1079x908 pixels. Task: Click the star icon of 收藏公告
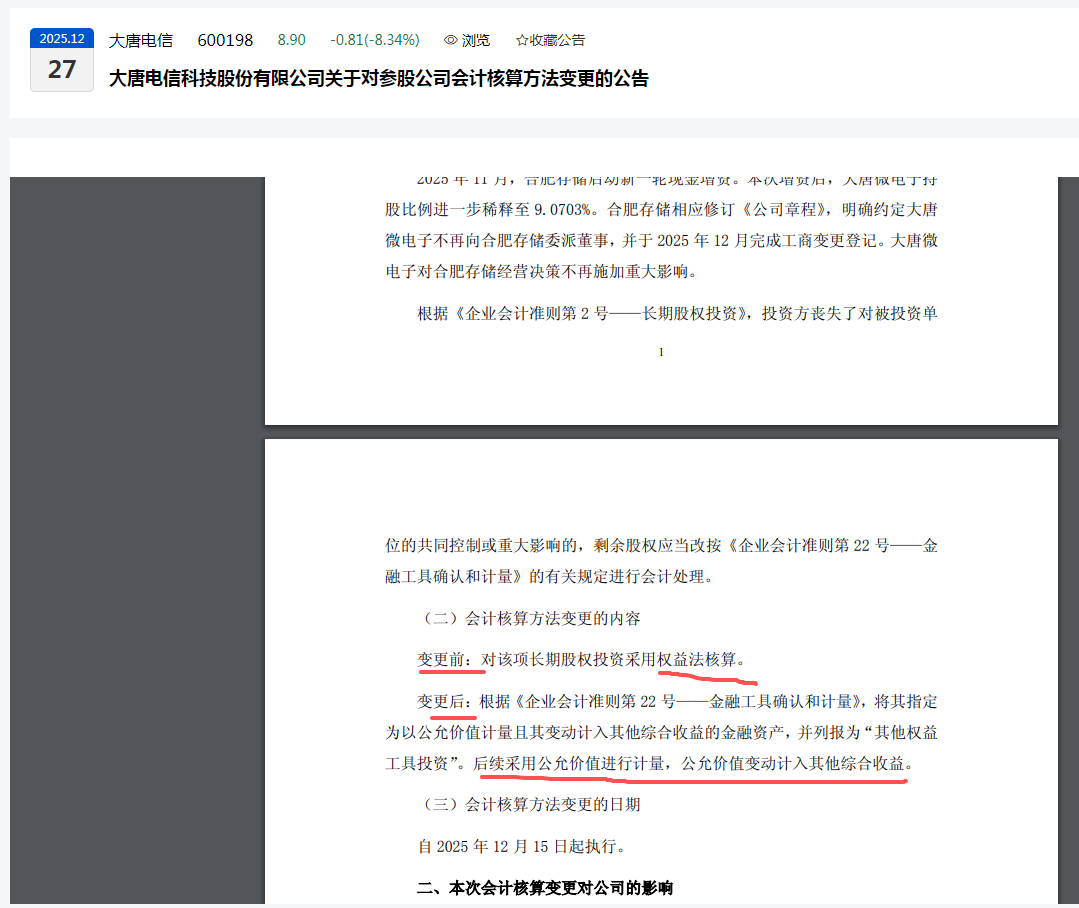[522, 40]
